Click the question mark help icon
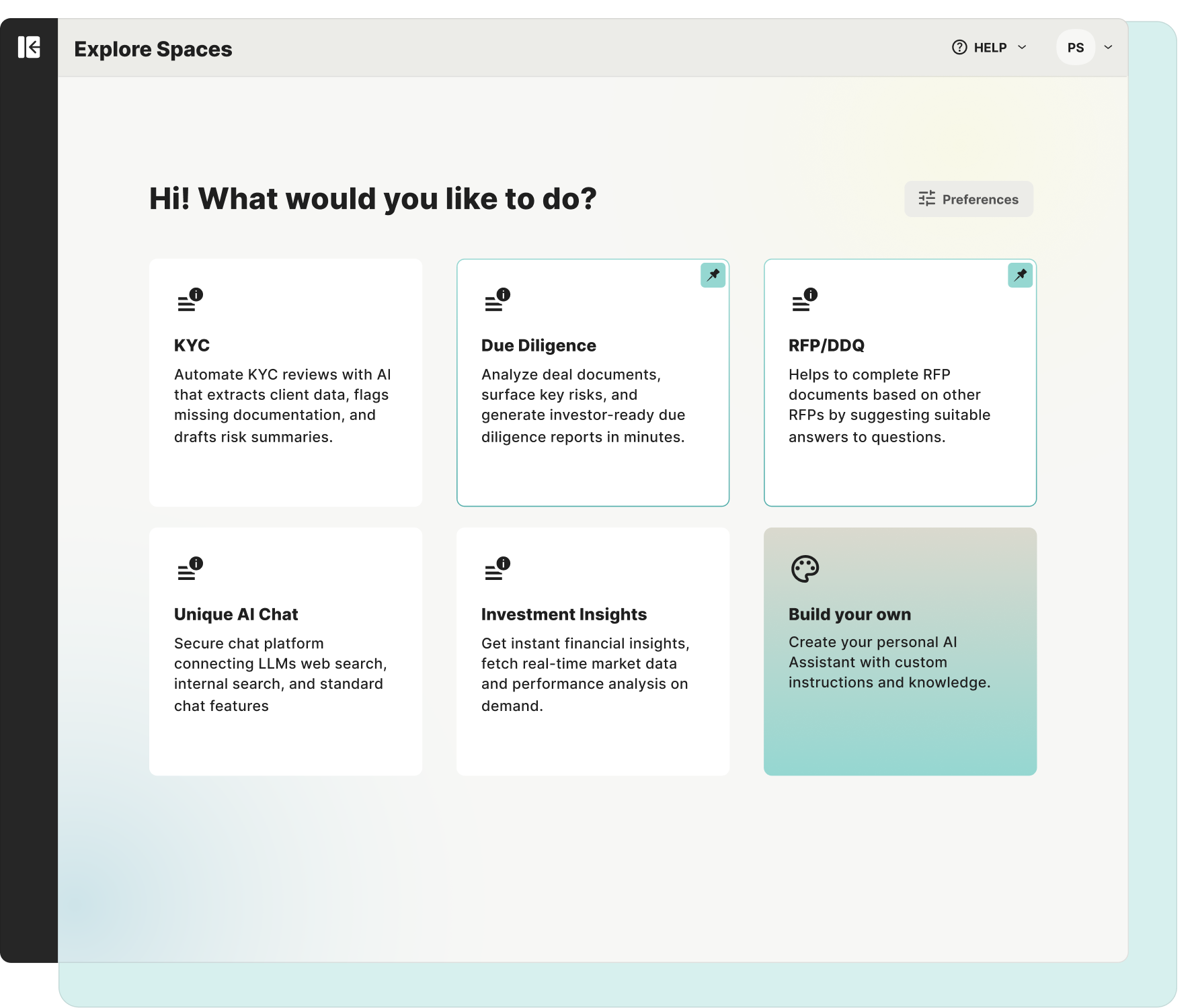 point(959,48)
